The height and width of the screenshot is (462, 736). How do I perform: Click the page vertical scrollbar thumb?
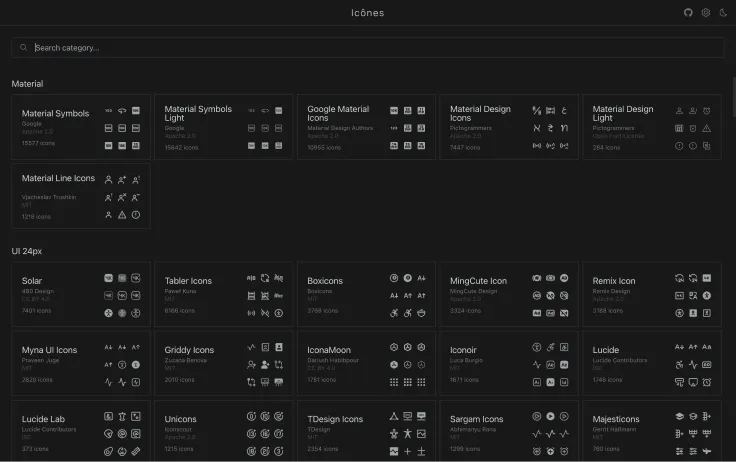[734, 97]
